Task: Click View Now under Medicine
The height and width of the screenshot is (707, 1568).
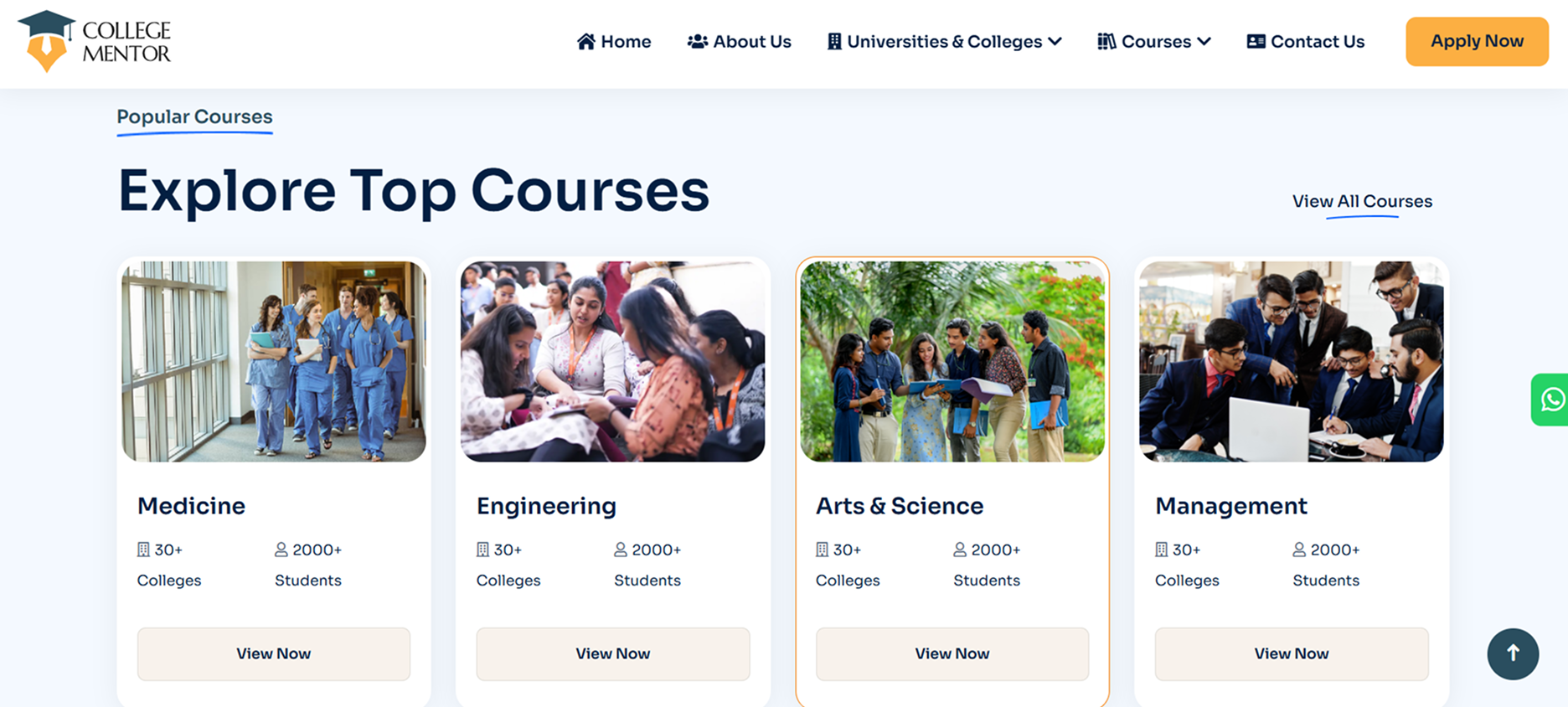Action: (x=274, y=653)
